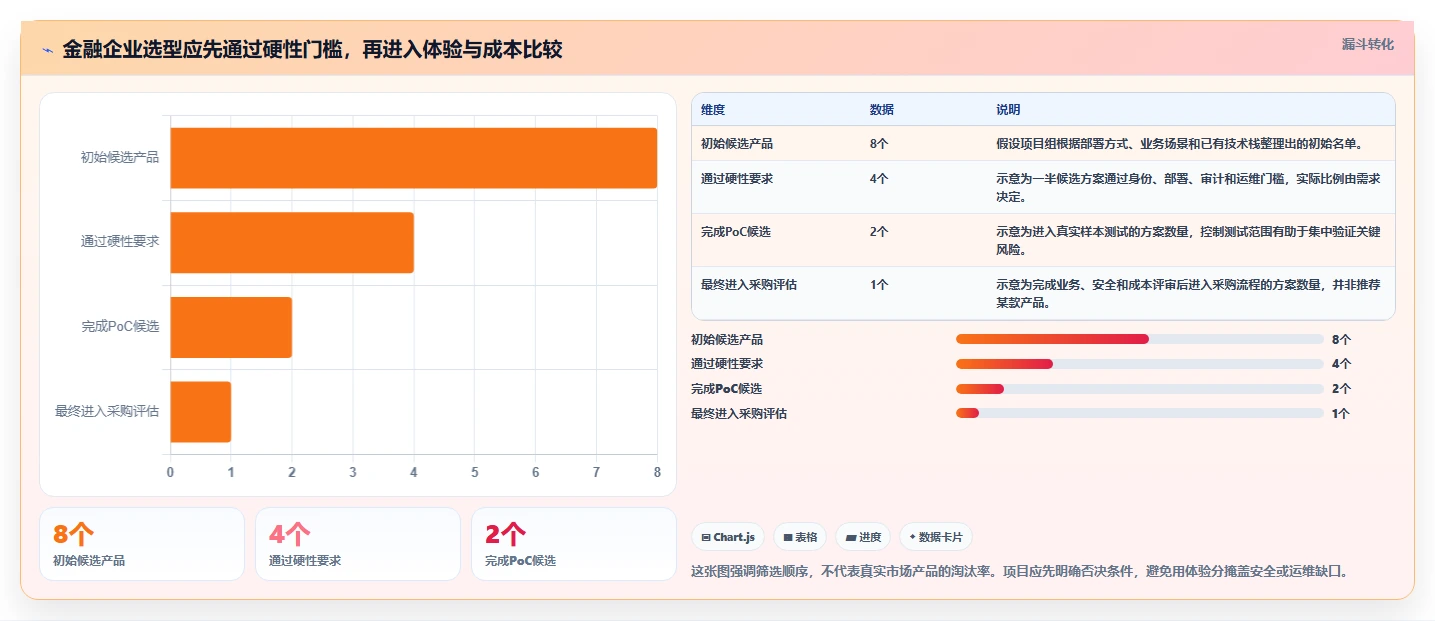Click the description starting 示意为一半候选方案
The height and width of the screenshot is (621, 1435).
[1188, 187]
